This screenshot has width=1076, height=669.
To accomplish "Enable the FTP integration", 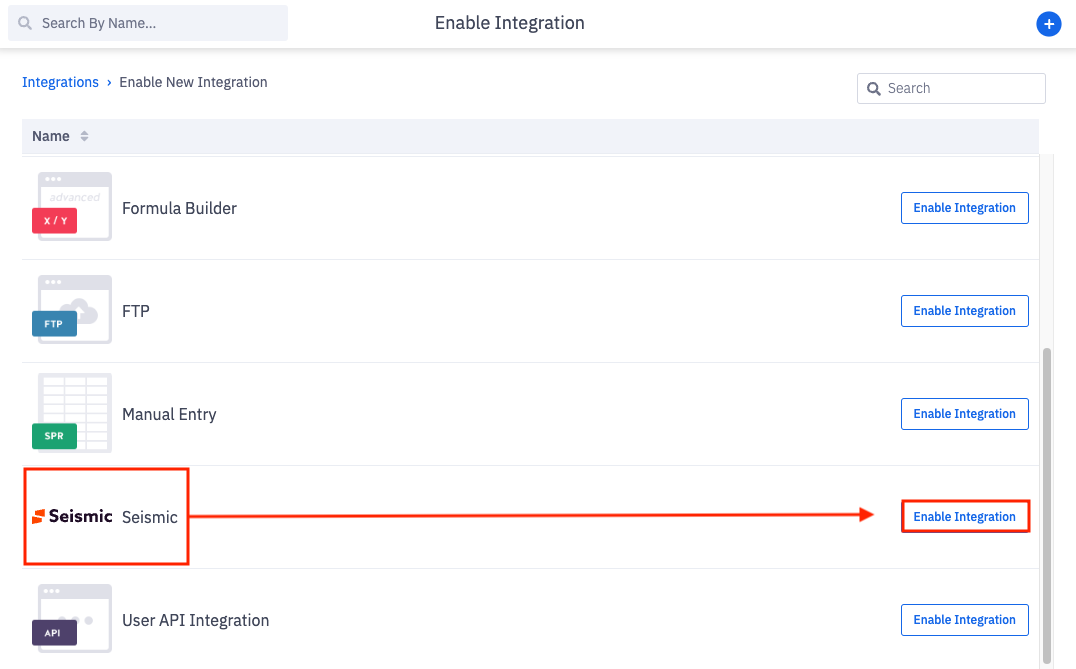I will pyautogui.click(x=964, y=310).
